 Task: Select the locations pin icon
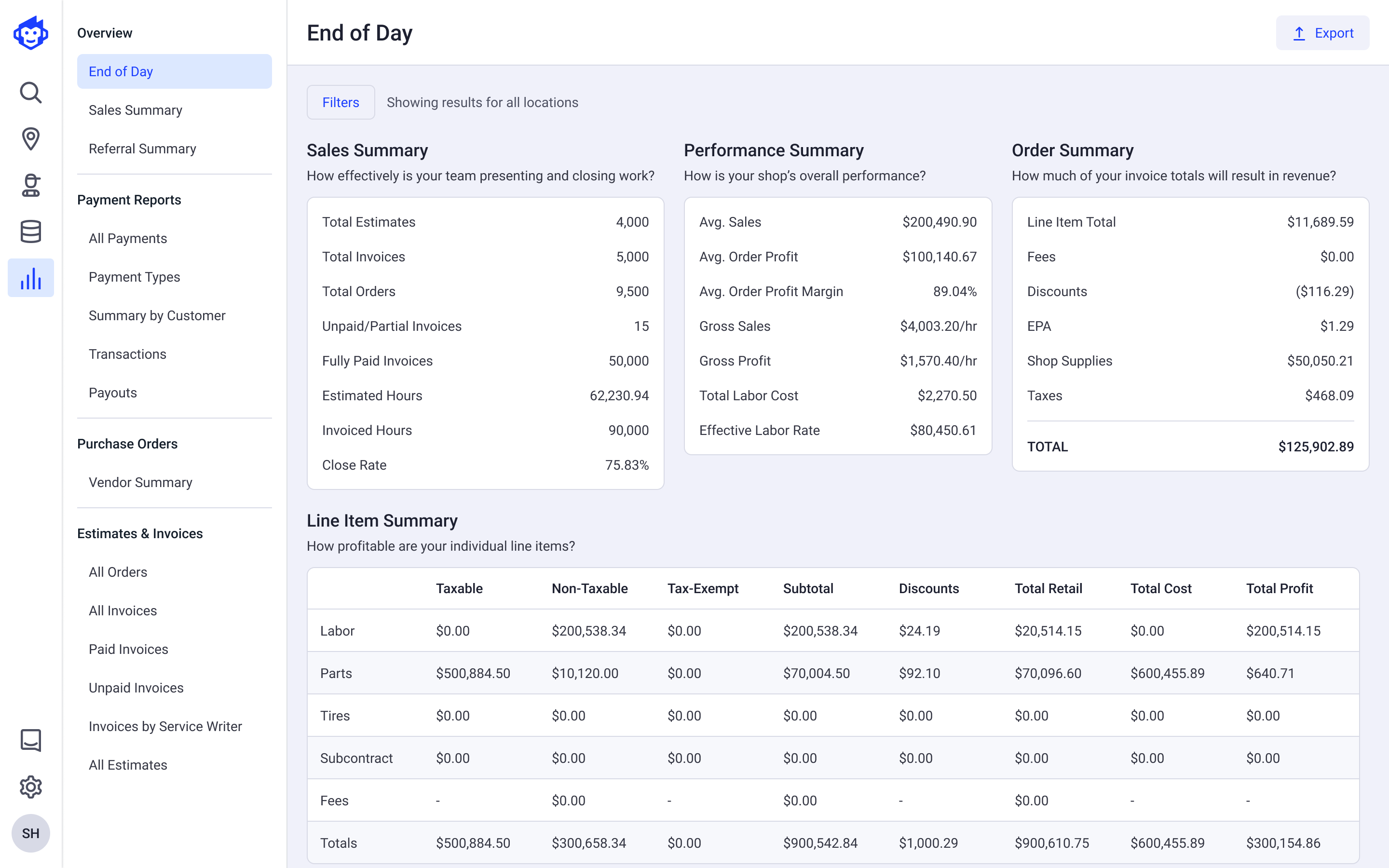click(x=30, y=138)
